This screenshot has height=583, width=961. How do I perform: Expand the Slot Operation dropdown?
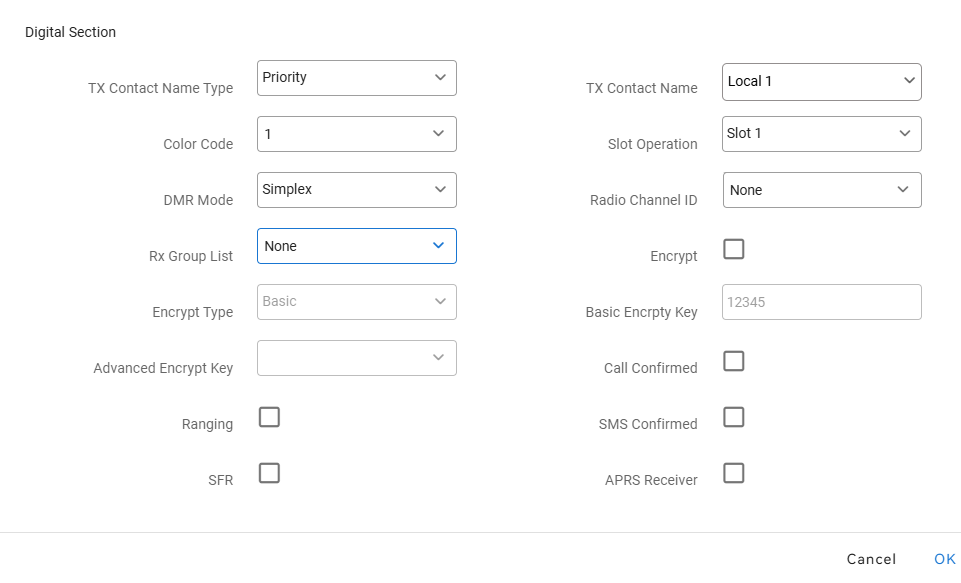click(x=821, y=134)
